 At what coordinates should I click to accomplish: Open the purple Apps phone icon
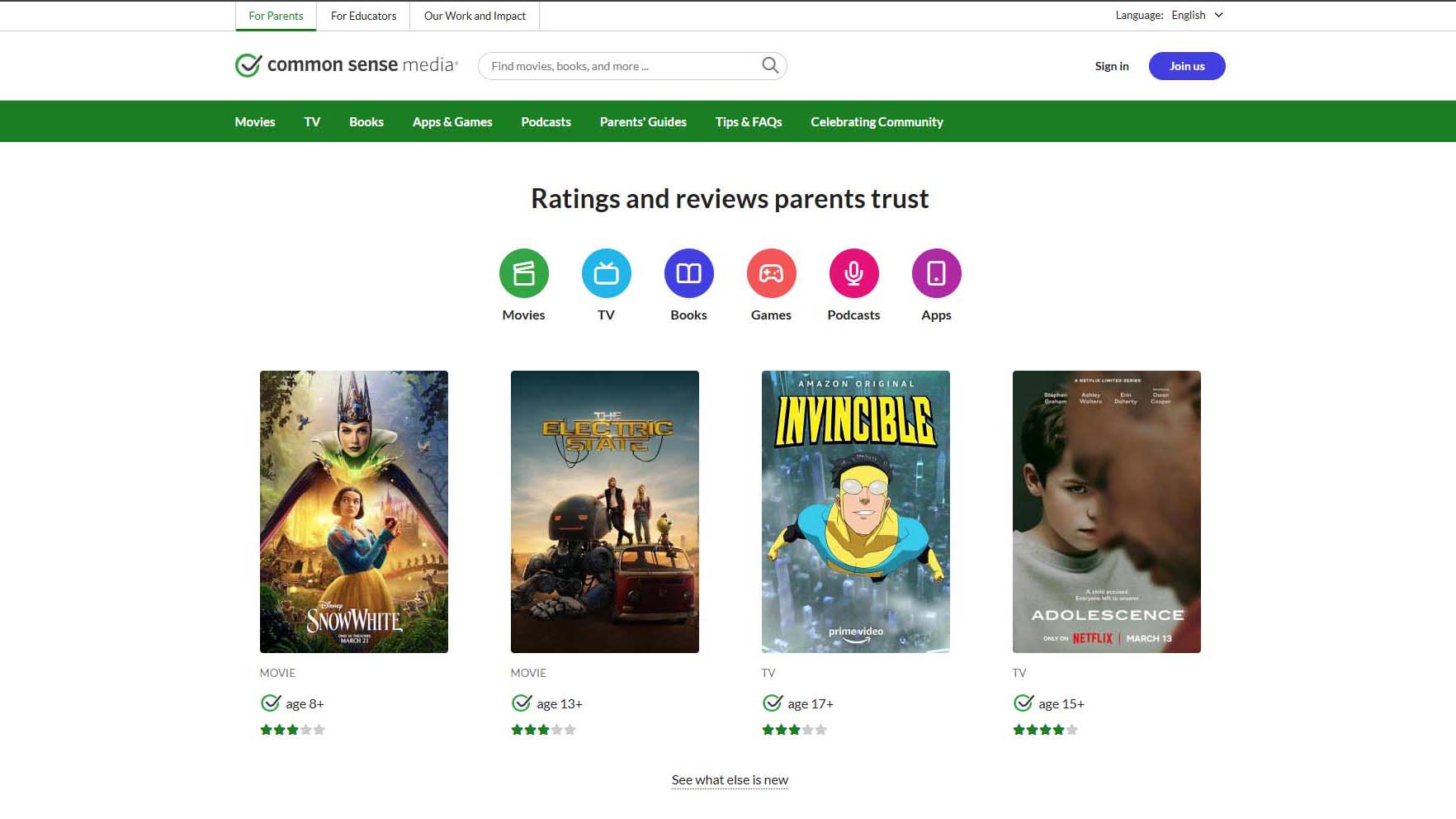click(x=936, y=273)
